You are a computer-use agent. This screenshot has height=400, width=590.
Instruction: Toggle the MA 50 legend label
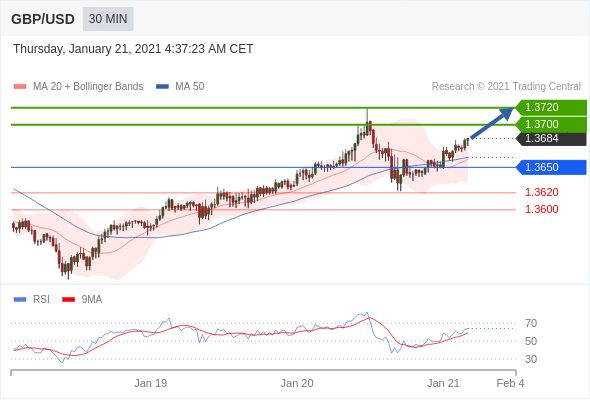(x=190, y=87)
